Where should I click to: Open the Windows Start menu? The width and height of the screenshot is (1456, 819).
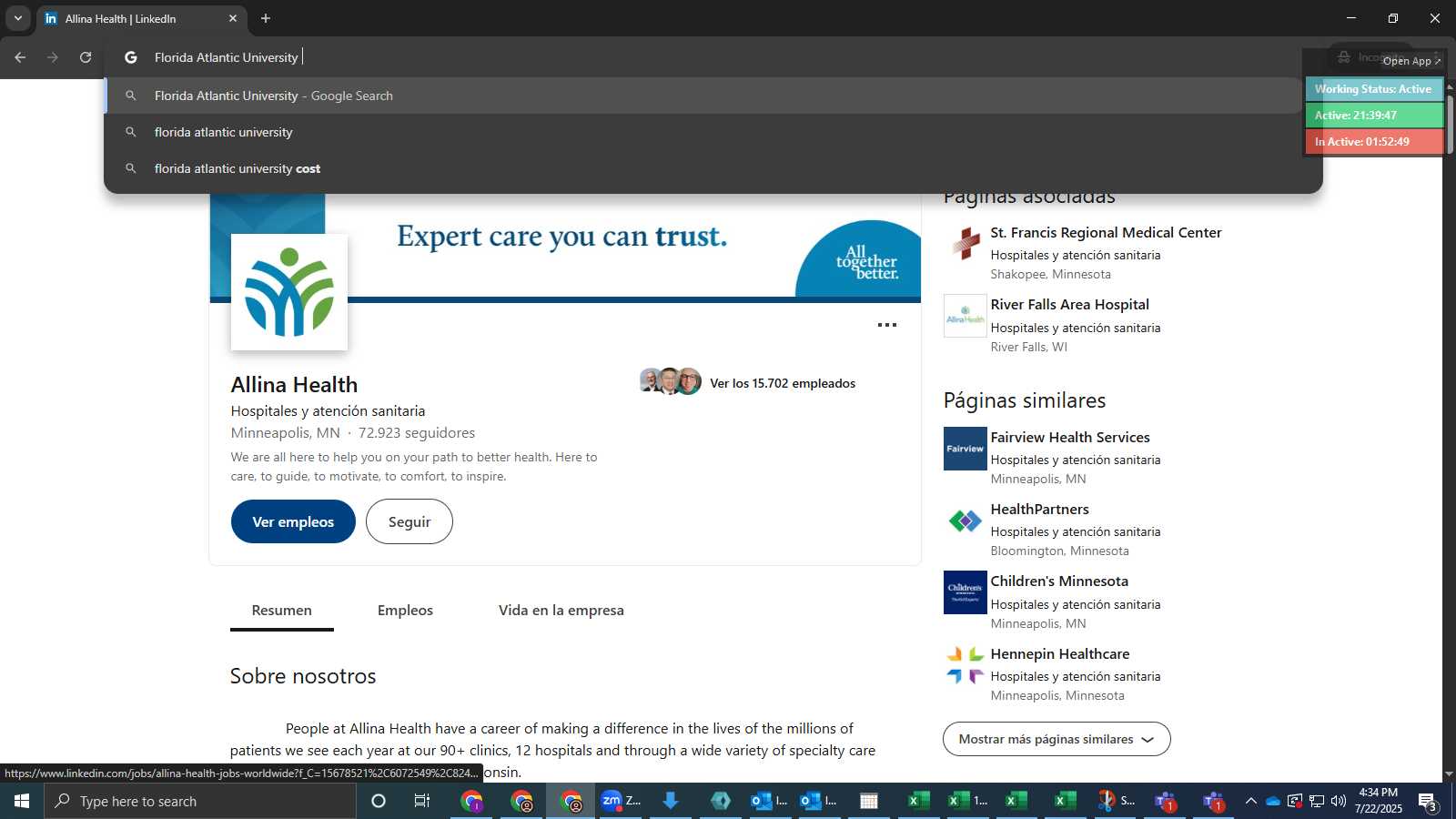click(22, 801)
